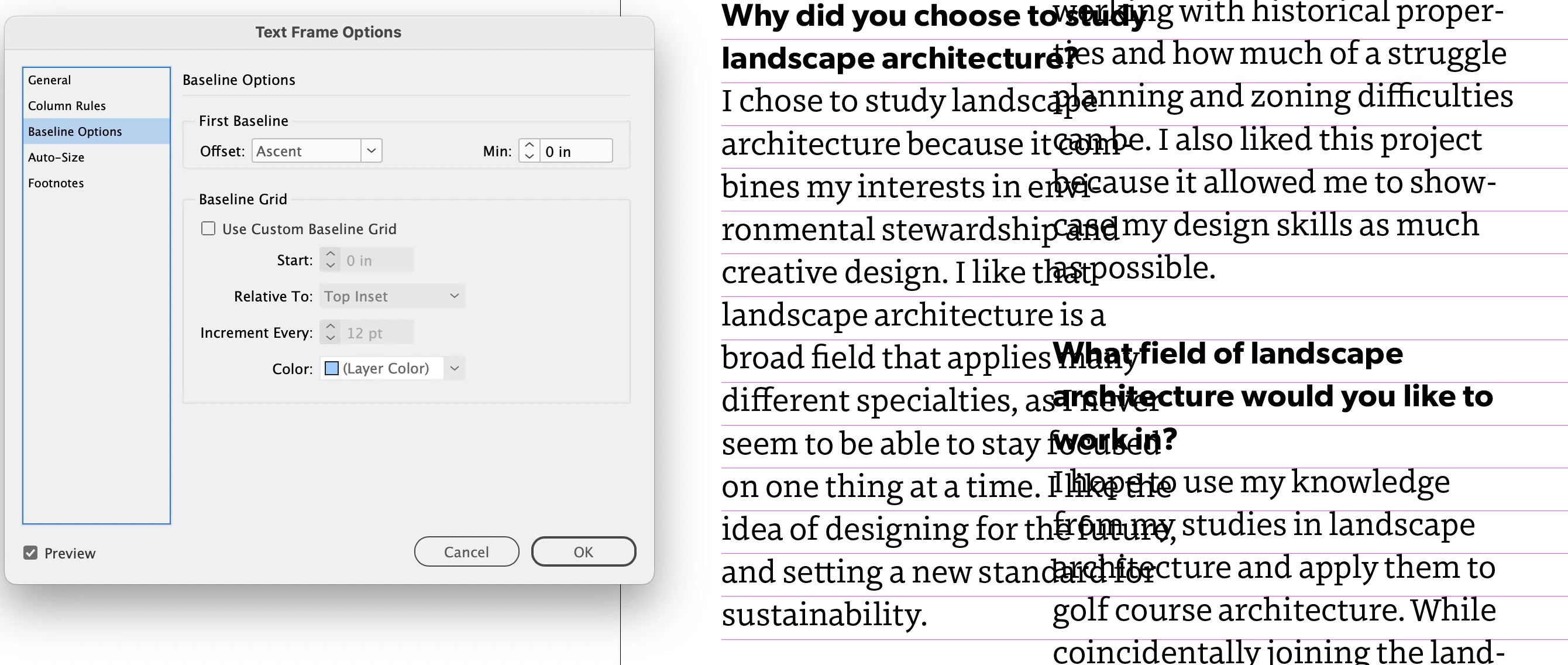Open the First Baseline Offset dropdown

point(372,150)
